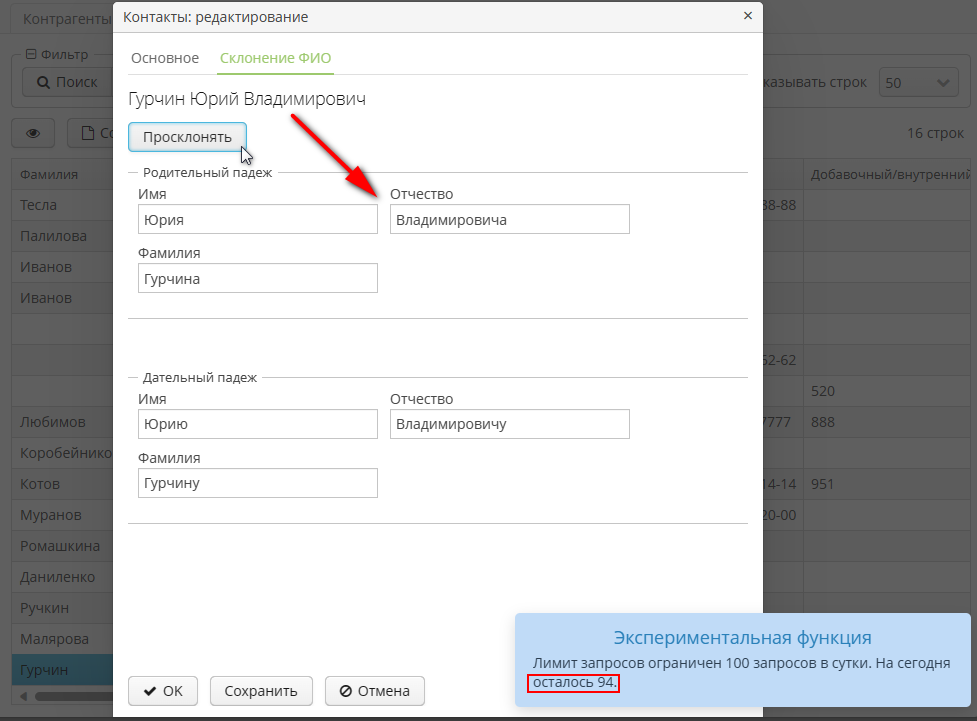The height and width of the screenshot is (721, 977).
Task: Dismiss the Экспериментальная функция notification
Action: click(x=742, y=660)
